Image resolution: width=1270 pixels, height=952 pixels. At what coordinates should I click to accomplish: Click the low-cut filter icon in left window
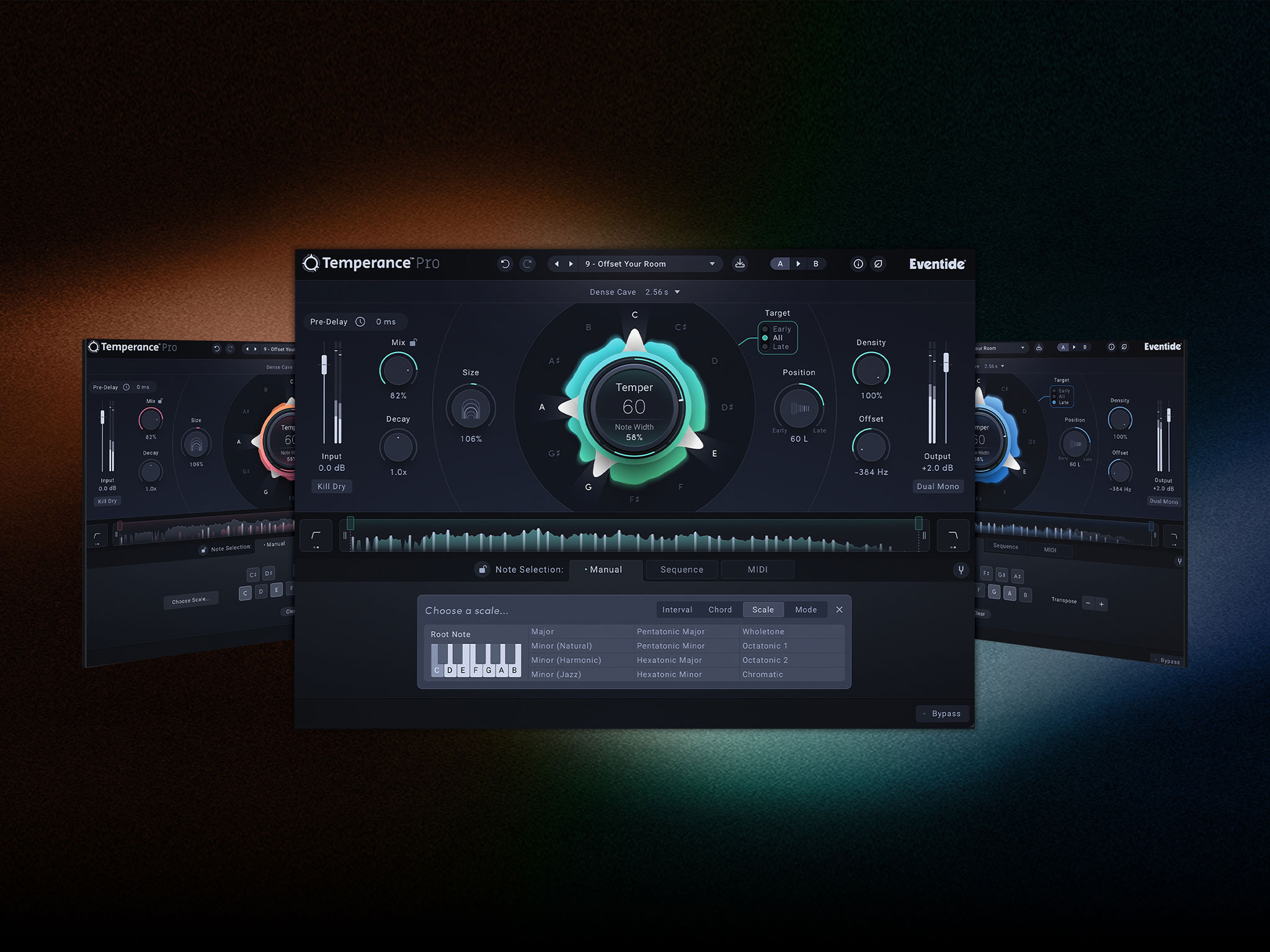coord(97,537)
